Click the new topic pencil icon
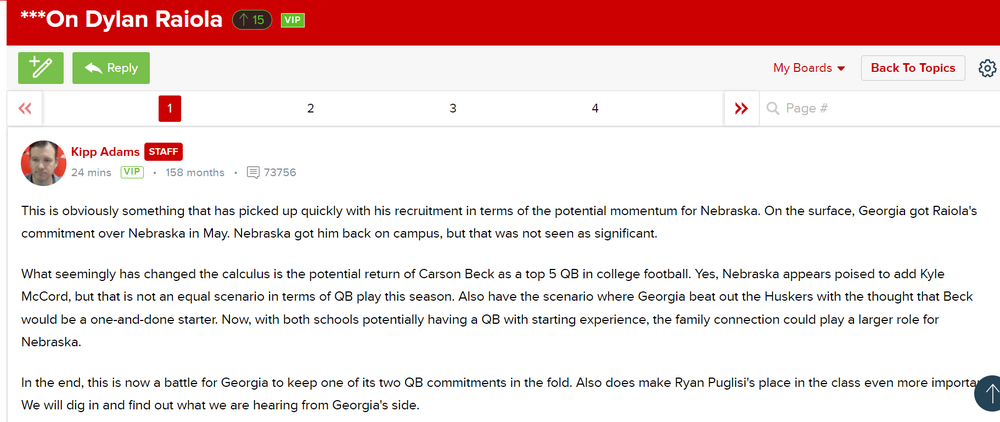The height and width of the screenshot is (422, 1000). click(x=41, y=68)
